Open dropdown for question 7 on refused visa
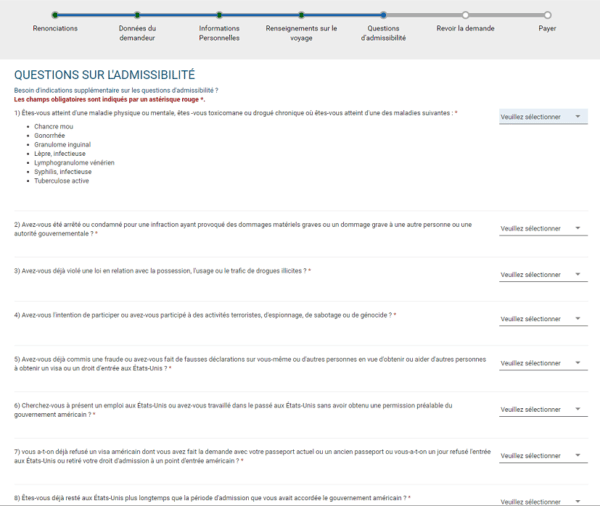Image resolution: width=600 pixels, height=506 pixels. [x=543, y=455]
